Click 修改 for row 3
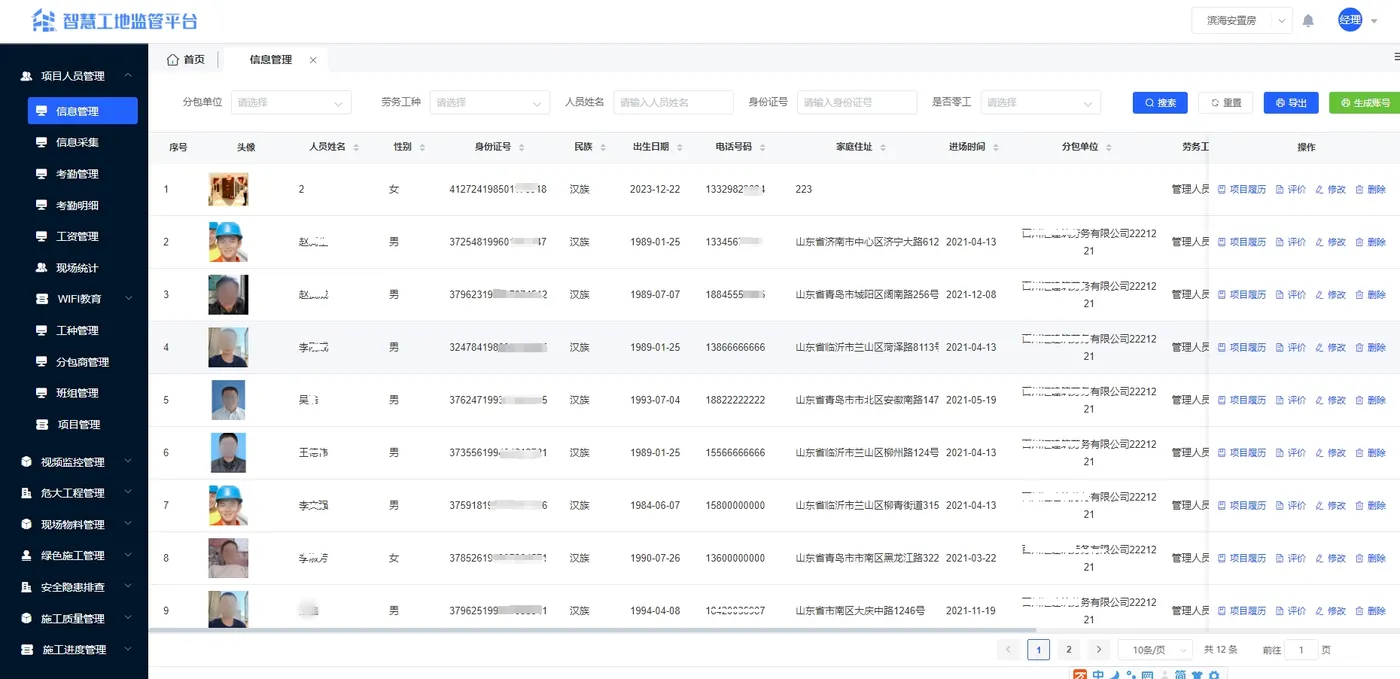 1331,295
